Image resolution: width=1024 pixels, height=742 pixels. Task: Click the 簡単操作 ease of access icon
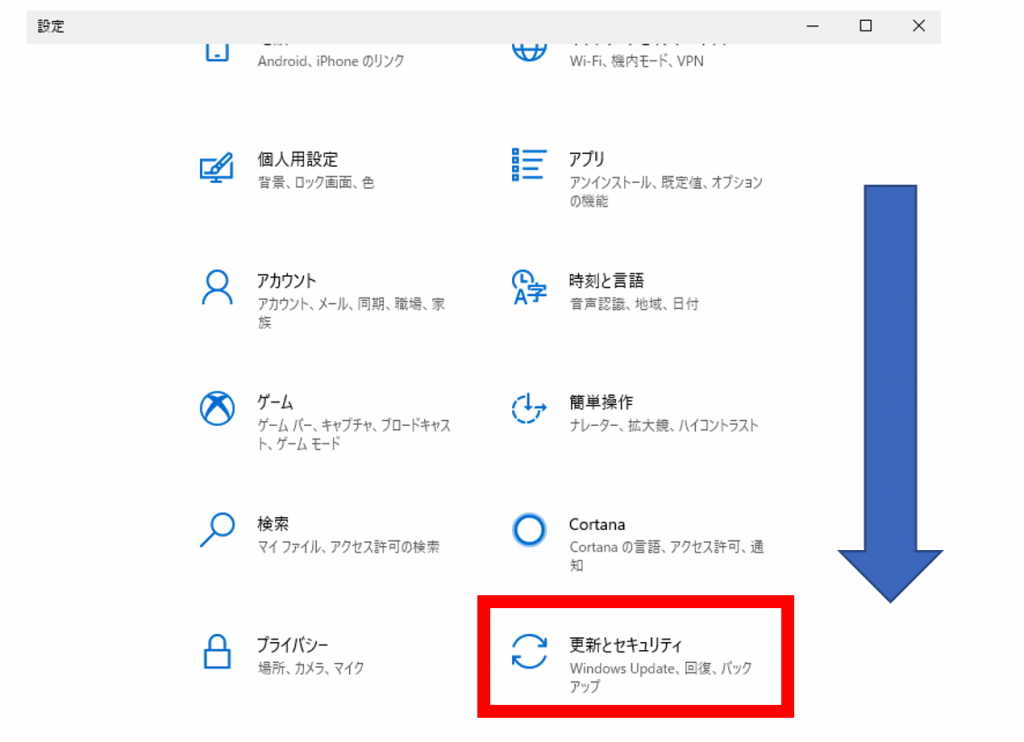528,408
